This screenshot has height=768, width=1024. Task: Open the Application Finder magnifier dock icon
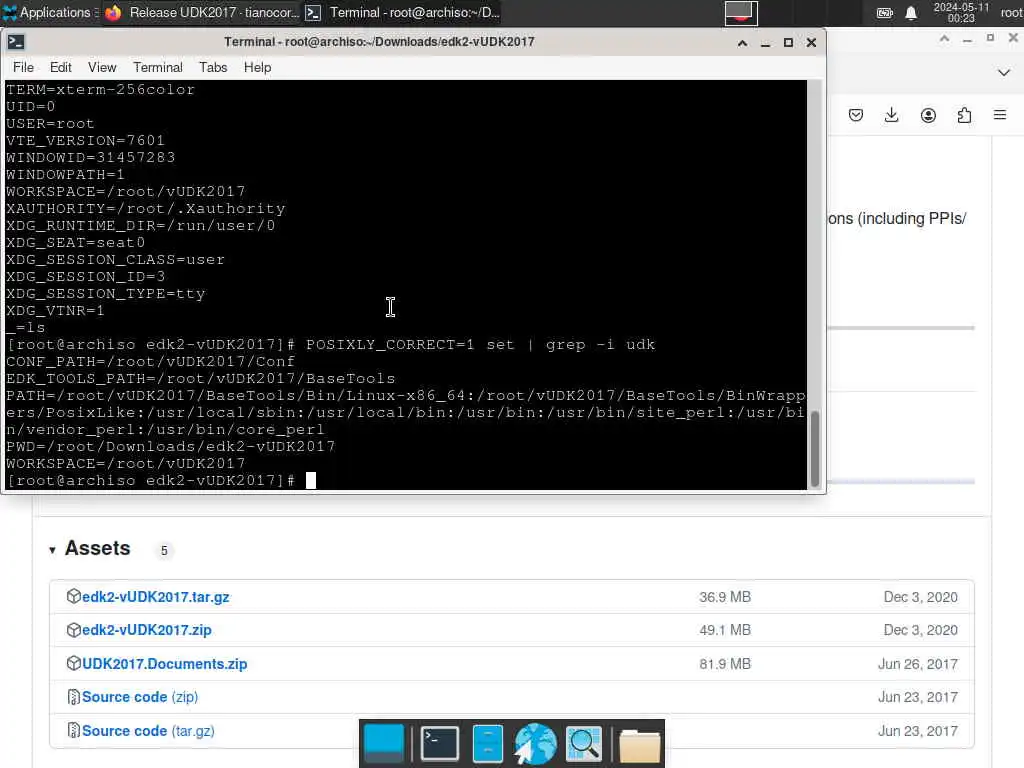[x=583, y=743]
